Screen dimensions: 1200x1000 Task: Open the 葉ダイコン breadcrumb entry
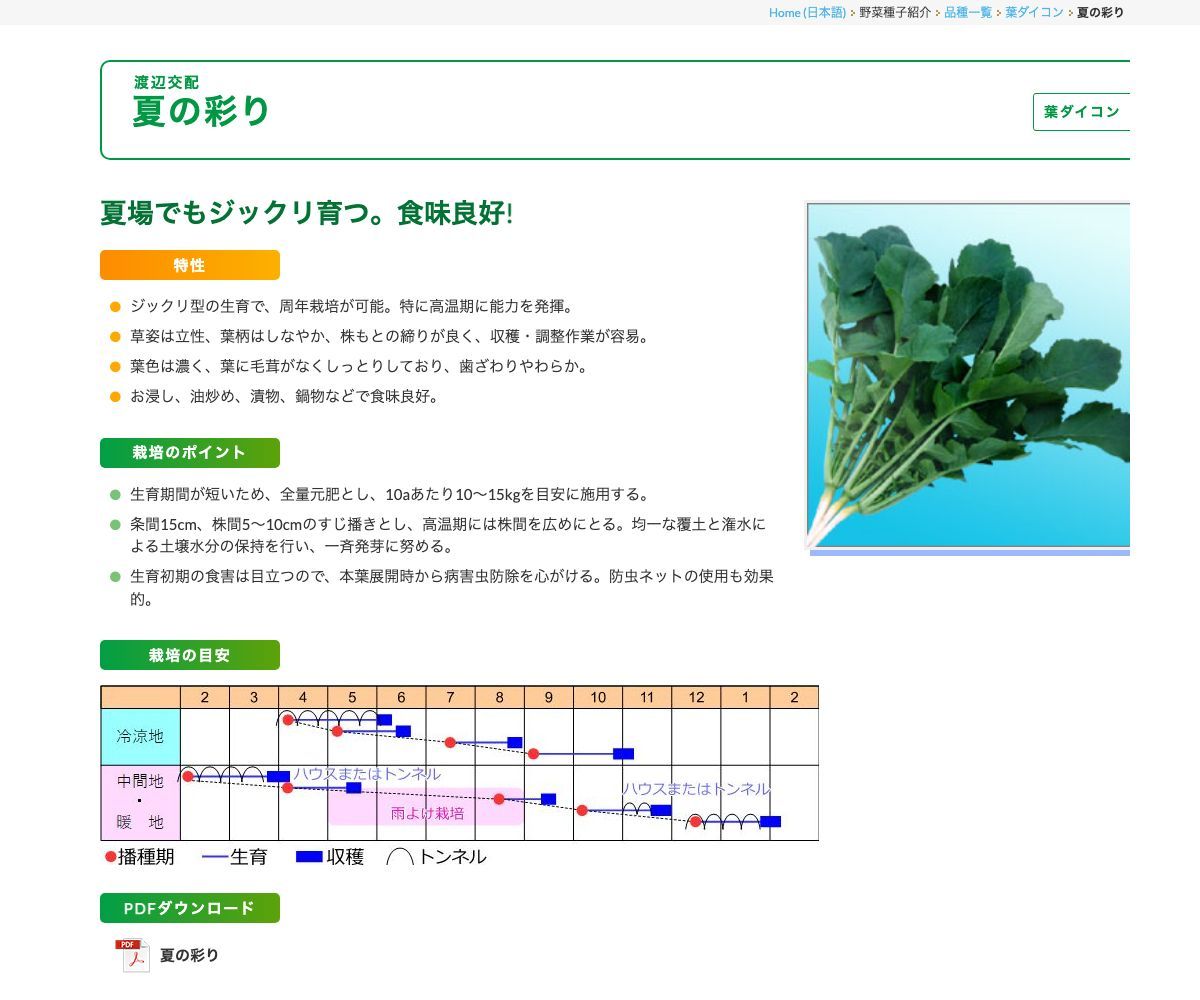point(1032,13)
